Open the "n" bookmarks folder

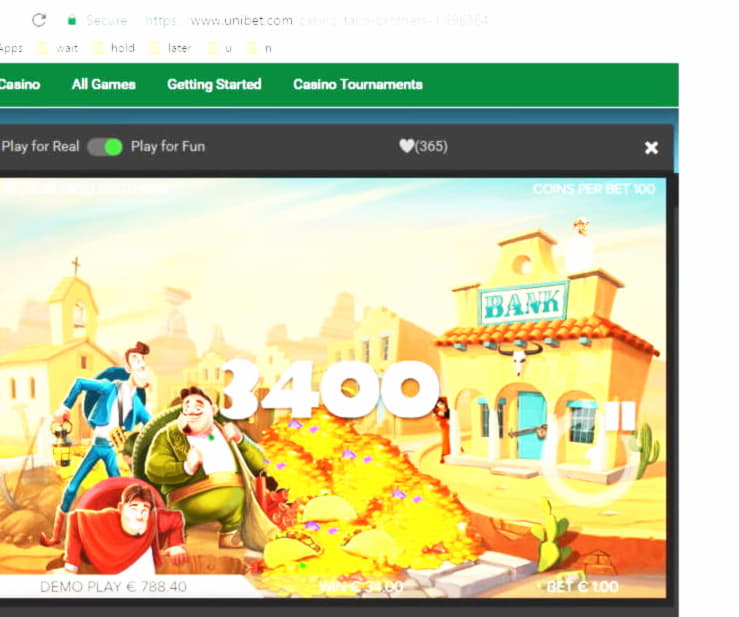260,48
